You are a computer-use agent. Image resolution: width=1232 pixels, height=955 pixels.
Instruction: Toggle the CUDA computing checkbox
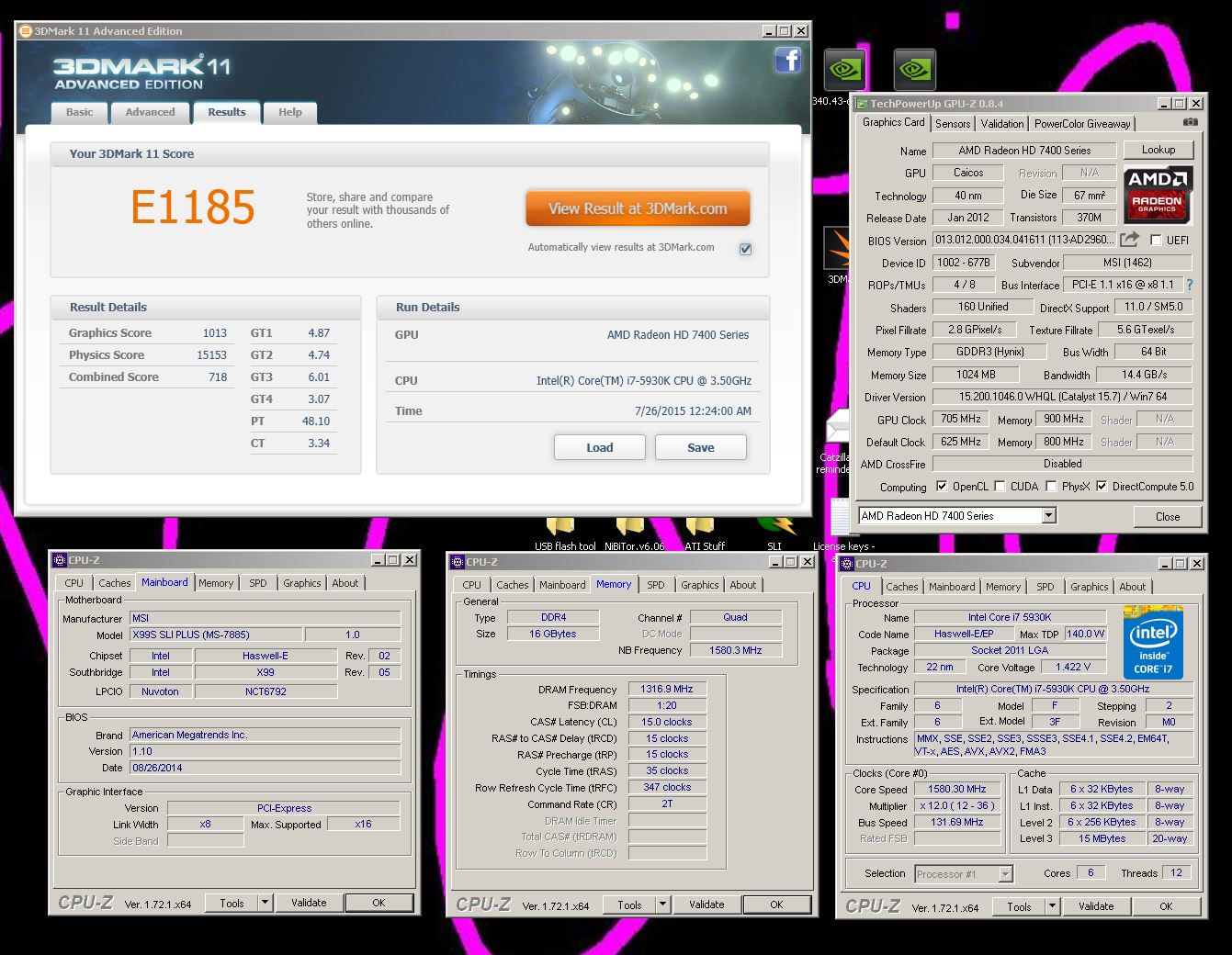pyautogui.click(x=1000, y=487)
